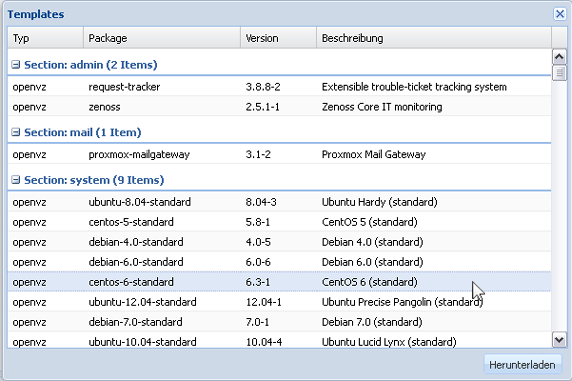572x381 pixels.
Task: Select the ubuntu-12.04-standard package row
Action: [x=279, y=302]
